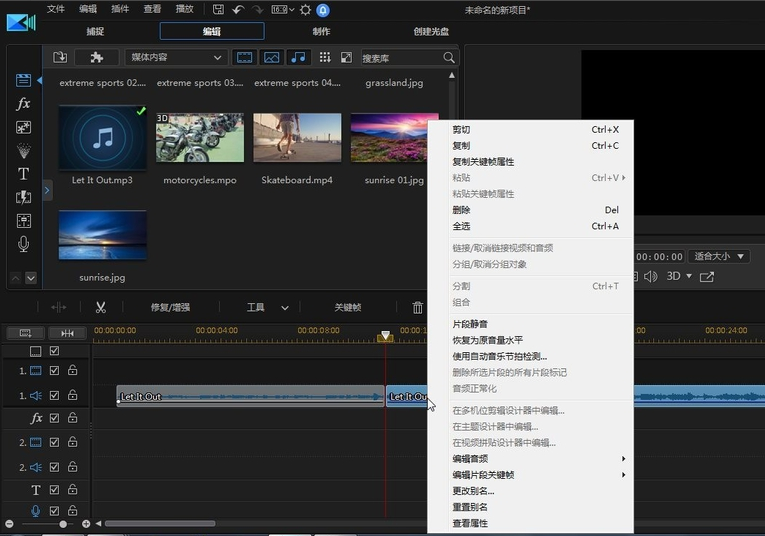Click the import media folder icon

(60, 58)
